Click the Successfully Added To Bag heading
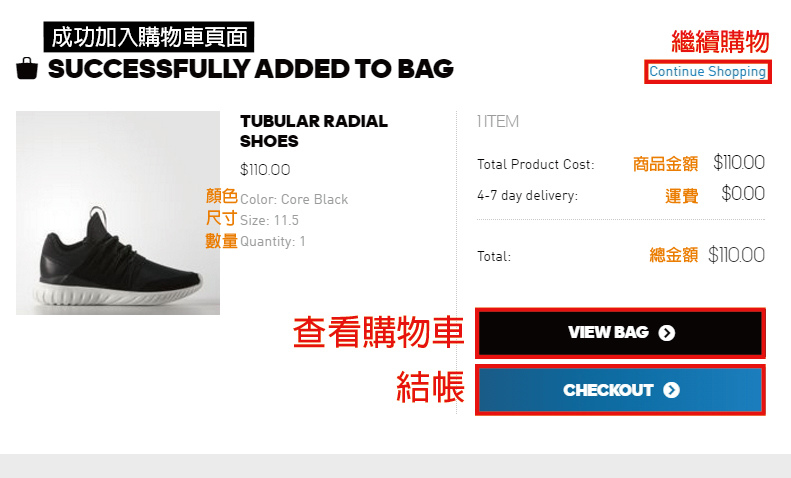The height and width of the screenshot is (478, 791). click(x=251, y=69)
